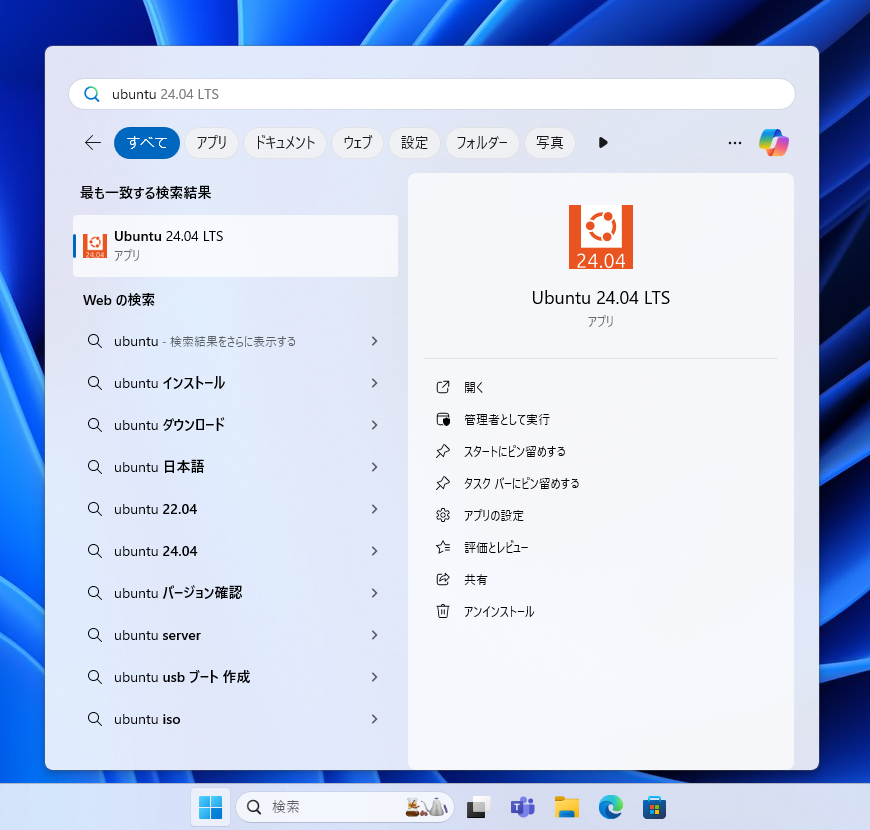Screen dimensions: 870x830
Task: Open the three-dots more options menu
Action: point(735,143)
